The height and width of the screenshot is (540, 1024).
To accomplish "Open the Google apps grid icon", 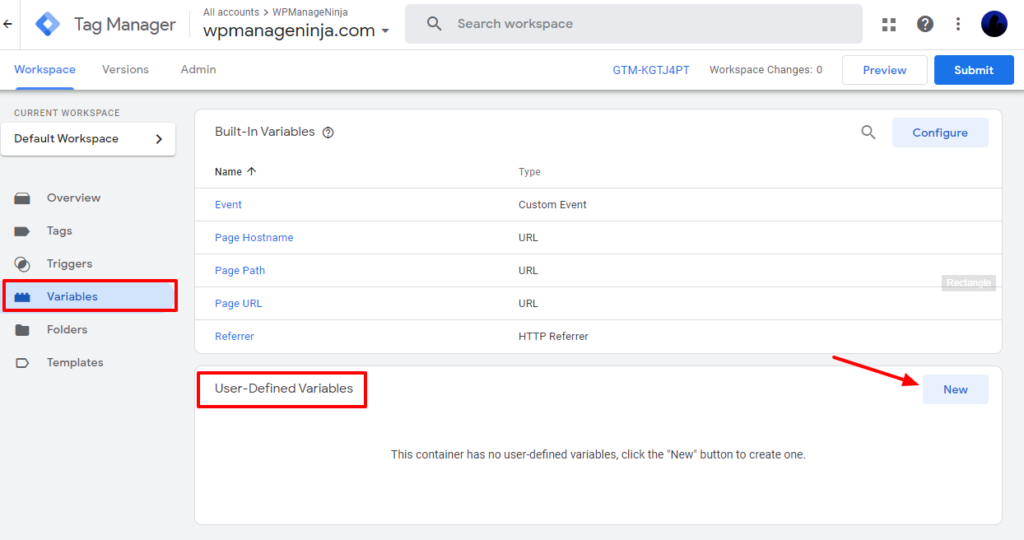I will coord(889,24).
